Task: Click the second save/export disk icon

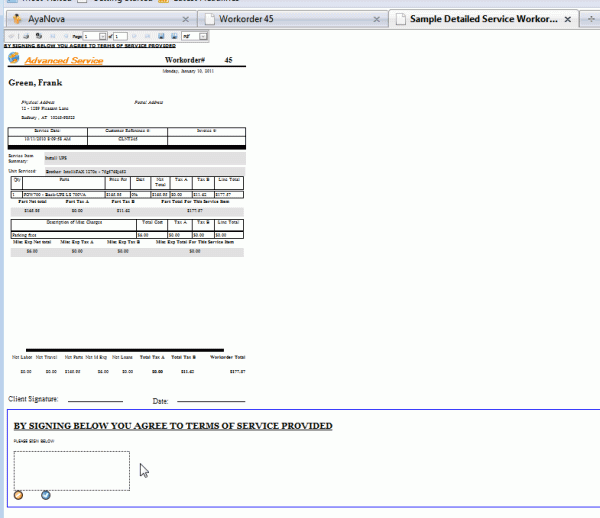Action: tap(174, 36)
